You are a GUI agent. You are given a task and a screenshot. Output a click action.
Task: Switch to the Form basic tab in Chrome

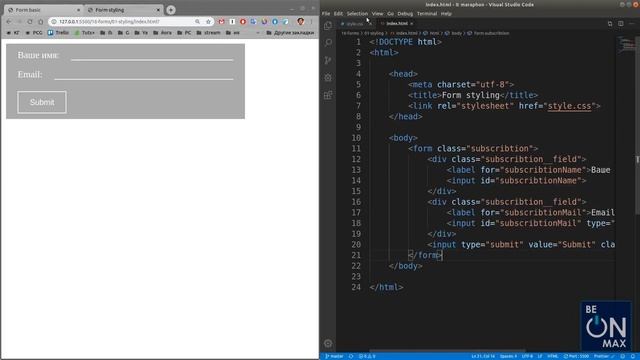point(43,10)
